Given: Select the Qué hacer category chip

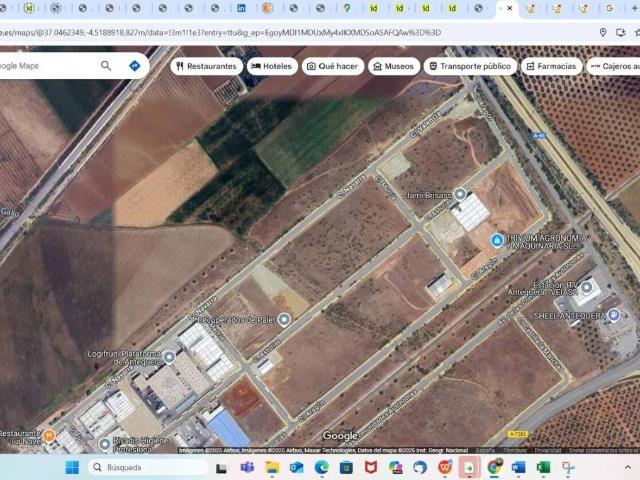Looking at the screenshot, I should 332,66.
